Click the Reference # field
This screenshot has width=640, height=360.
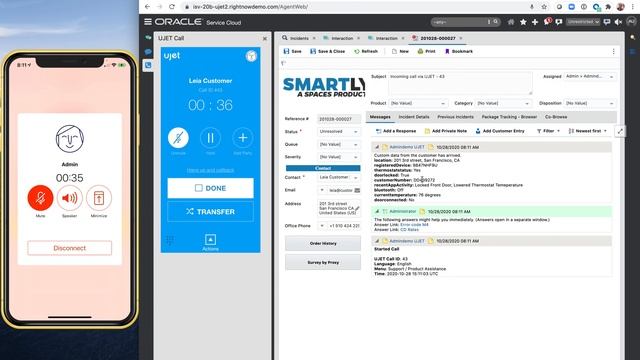pos(339,119)
